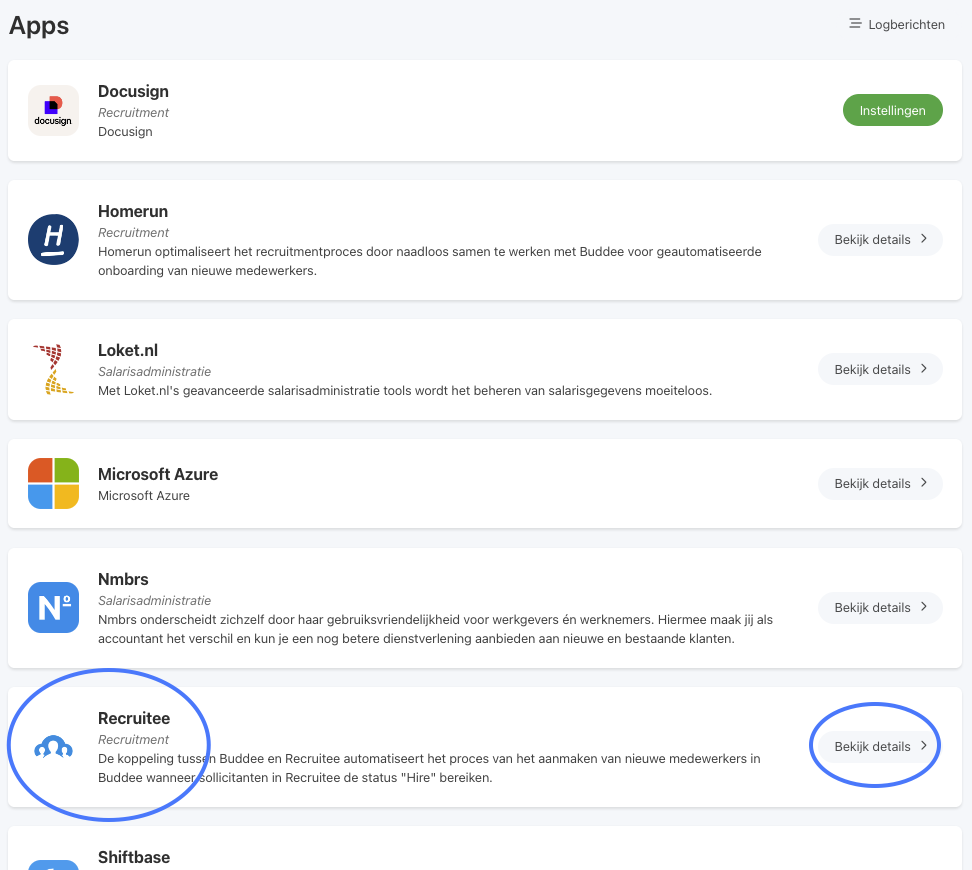The image size is (972, 870).
Task: Click chevron arrow in Homerun details button
Action: click(x=924, y=239)
